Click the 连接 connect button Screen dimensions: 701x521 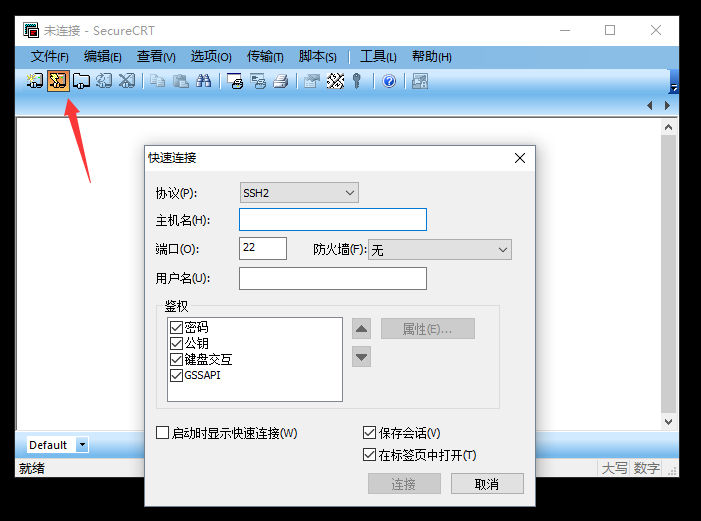(x=404, y=484)
